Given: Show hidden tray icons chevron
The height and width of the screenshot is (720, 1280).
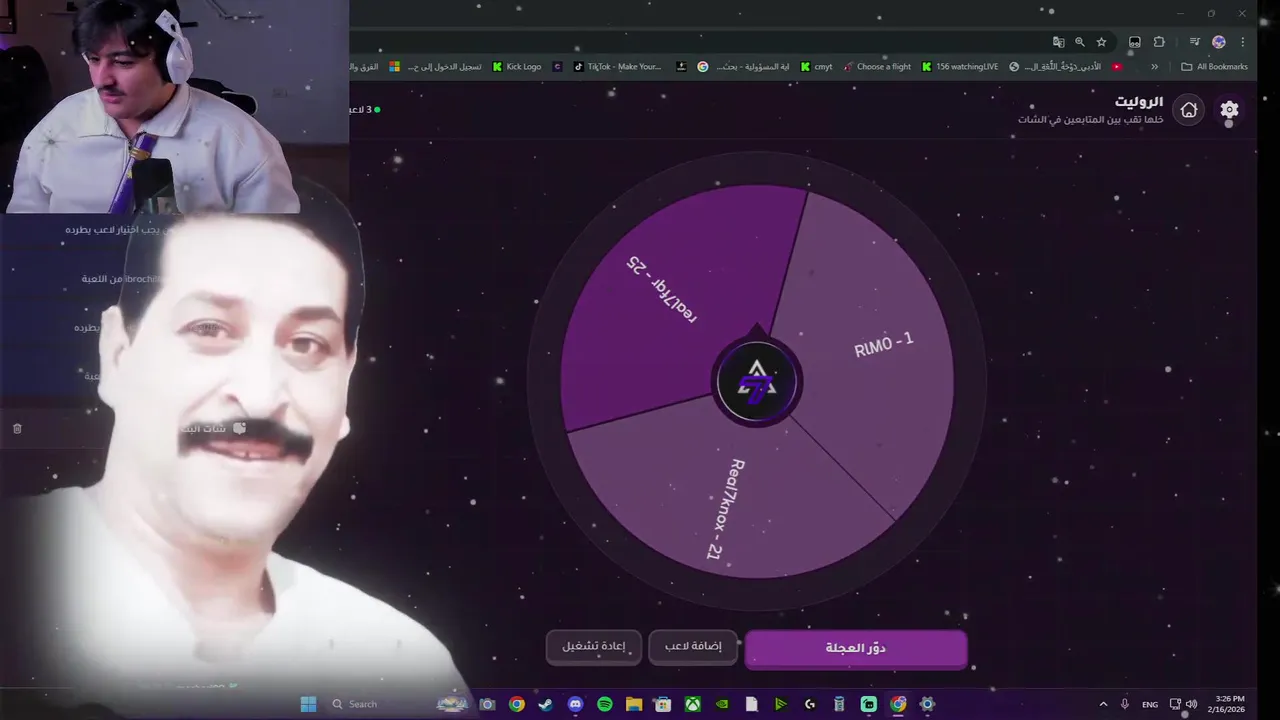Looking at the screenshot, I should click(1103, 704).
